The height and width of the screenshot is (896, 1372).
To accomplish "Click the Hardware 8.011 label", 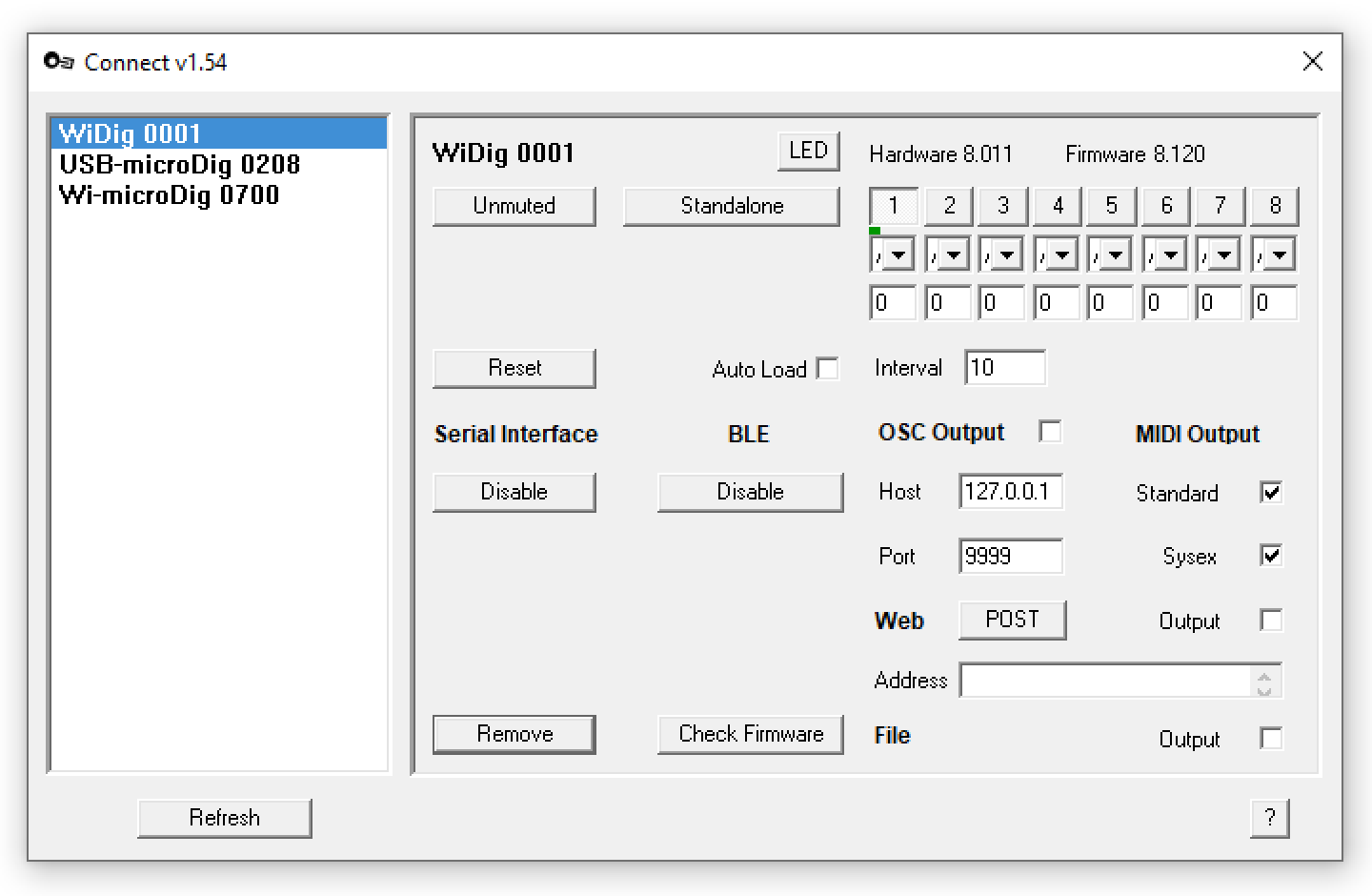I will point(940,154).
